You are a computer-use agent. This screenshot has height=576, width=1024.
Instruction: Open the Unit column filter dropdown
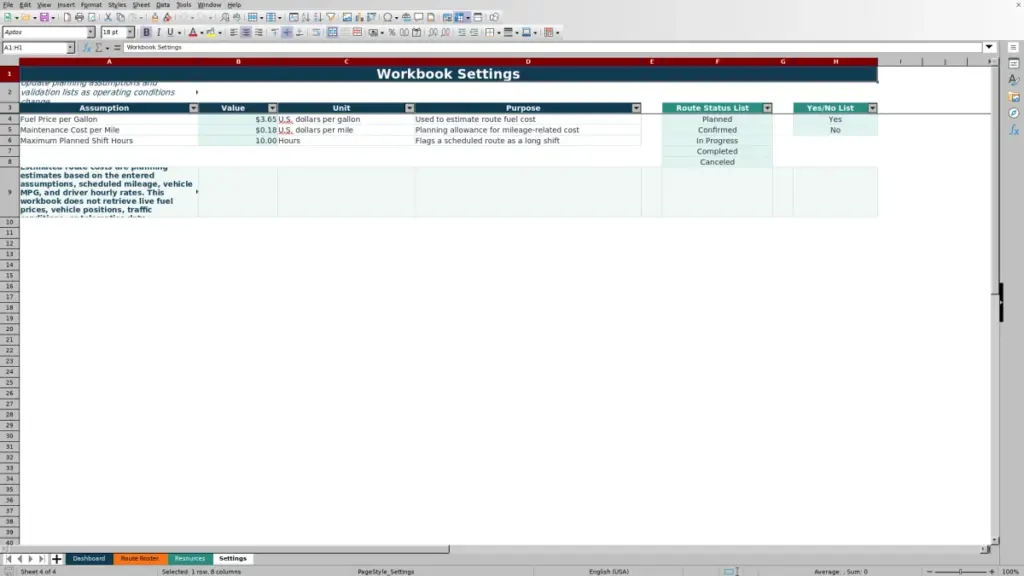[409, 108]
